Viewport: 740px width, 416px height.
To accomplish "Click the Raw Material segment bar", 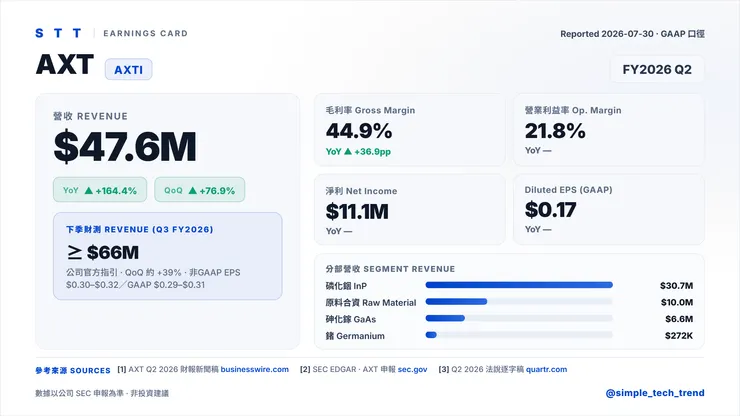I will coord(519,301).
